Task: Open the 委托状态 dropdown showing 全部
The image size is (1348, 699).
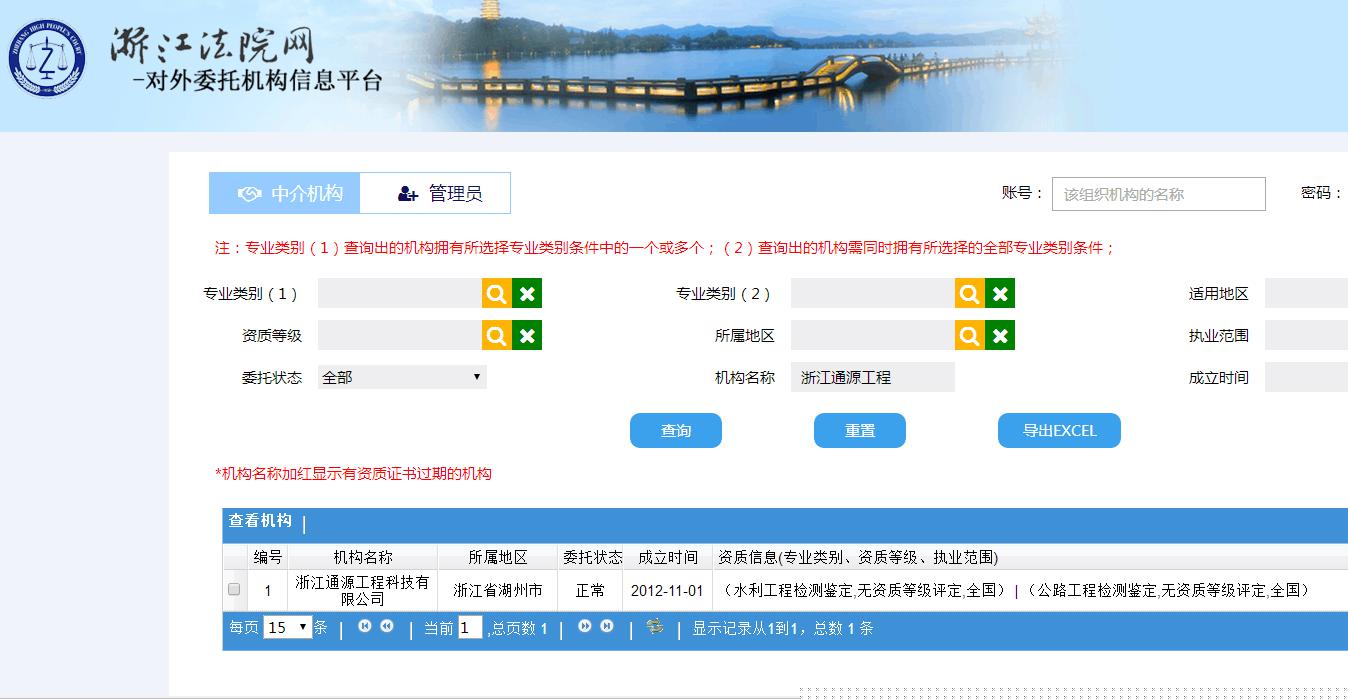Action: tap(402, 377)
